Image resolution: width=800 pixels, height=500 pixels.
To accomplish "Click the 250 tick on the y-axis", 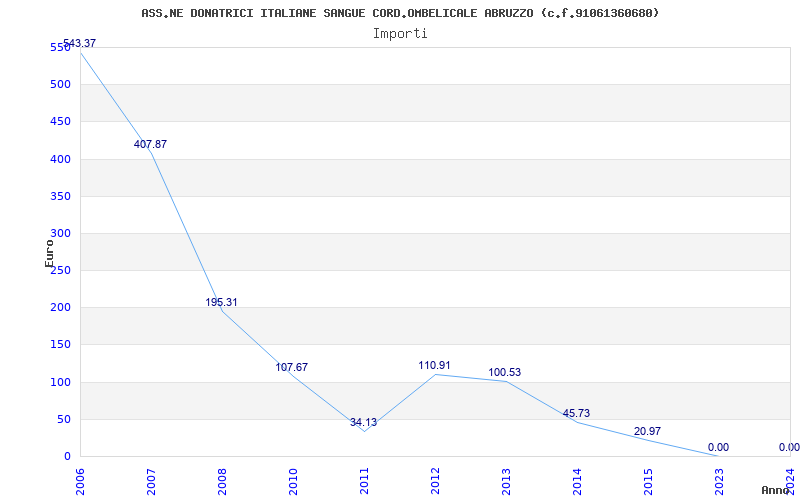I will (x=60, y=270).
